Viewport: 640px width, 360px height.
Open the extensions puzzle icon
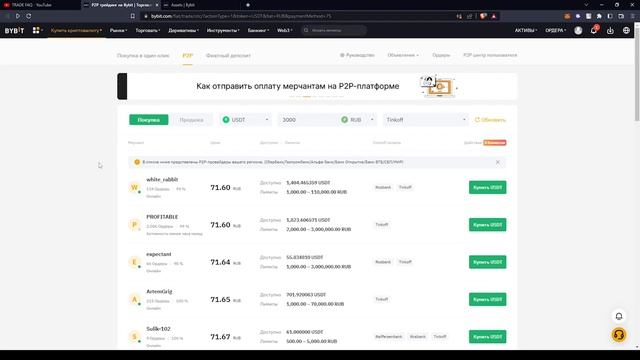(599, 16)
